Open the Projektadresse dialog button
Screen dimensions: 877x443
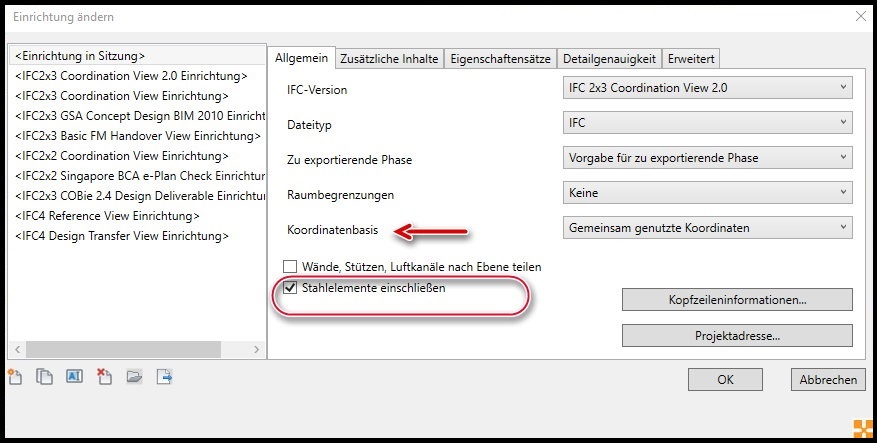pyautogui.click(x=737, y=335)
